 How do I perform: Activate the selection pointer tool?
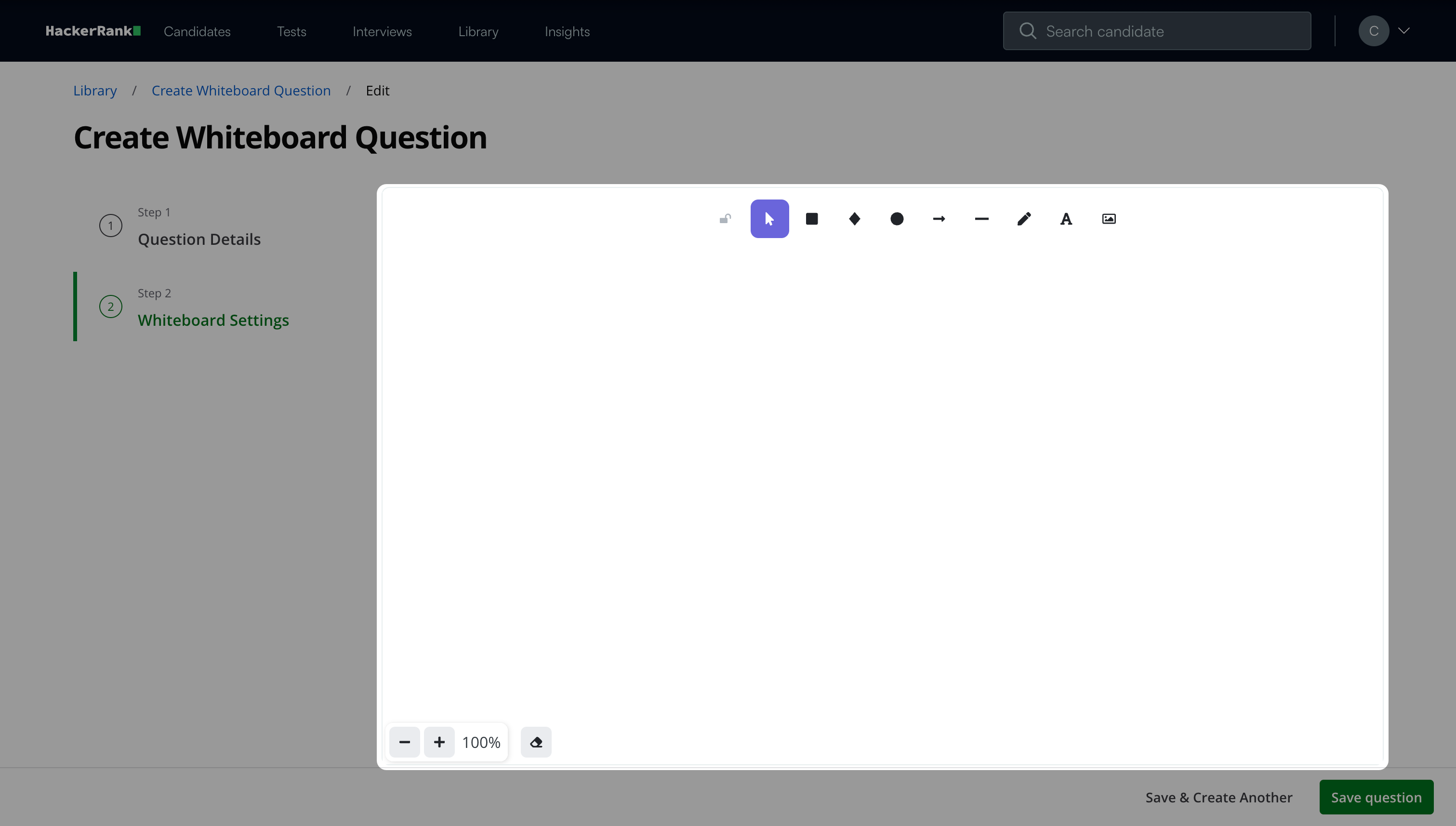click(769, 219)
